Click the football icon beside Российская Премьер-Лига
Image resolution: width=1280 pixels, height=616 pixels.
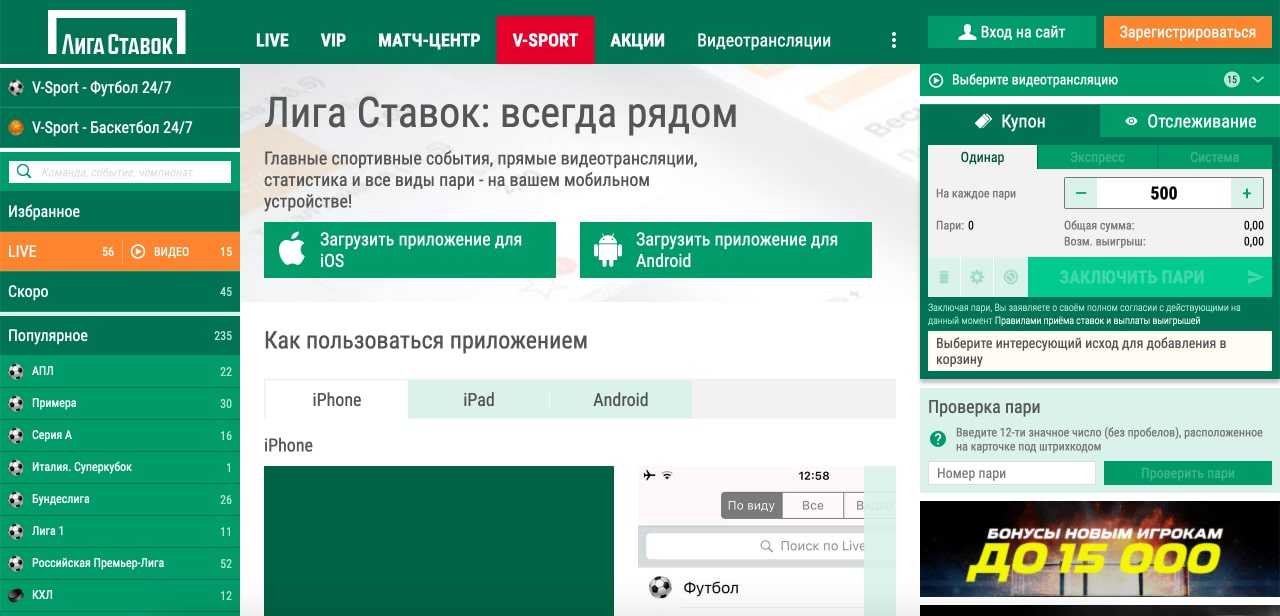pos(16,563)
